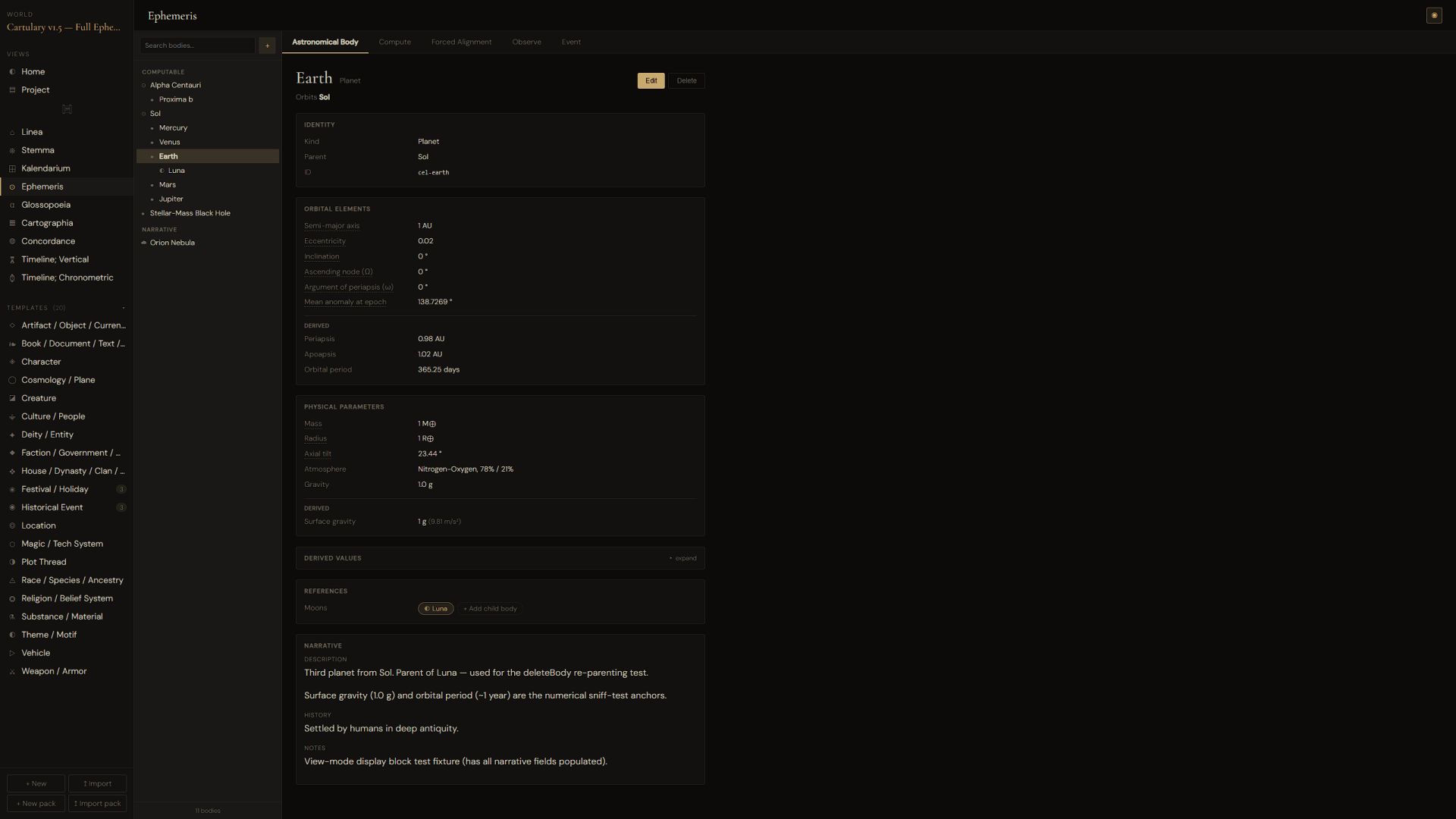Click the New button at bottom left
Viewport: 1456px width, 819px height.
pyautogui.click(x=36, y=784)
